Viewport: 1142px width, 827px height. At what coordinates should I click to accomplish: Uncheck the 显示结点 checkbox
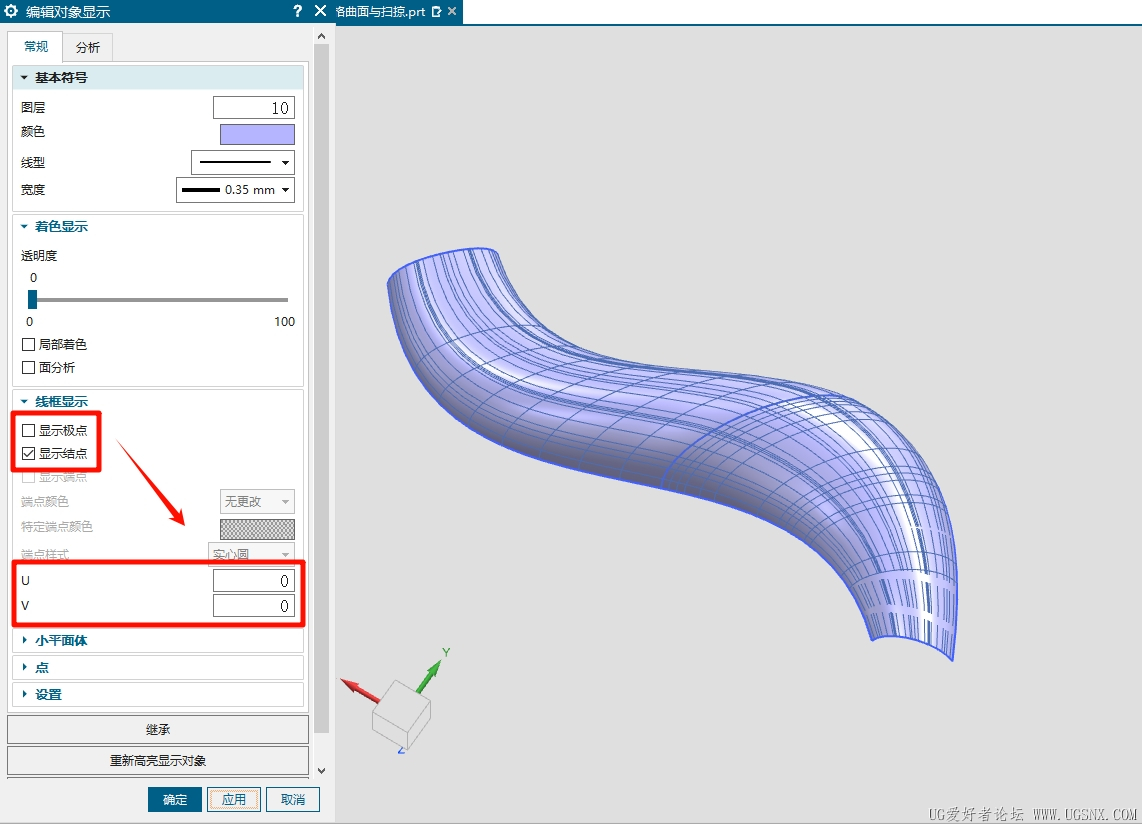coord(28,453)
